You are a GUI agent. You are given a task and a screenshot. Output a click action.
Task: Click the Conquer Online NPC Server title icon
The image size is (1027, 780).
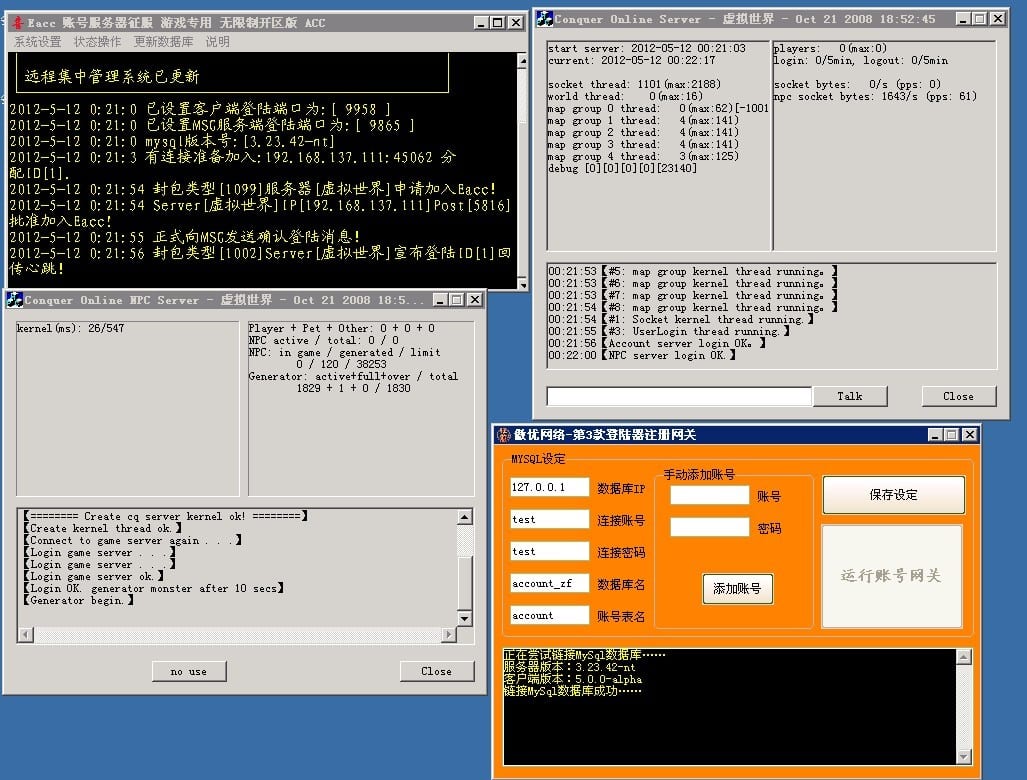14,299
